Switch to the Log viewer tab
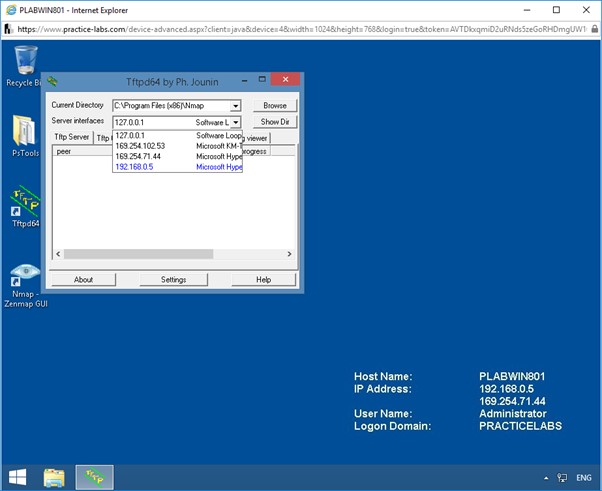 tap(256, 138)
